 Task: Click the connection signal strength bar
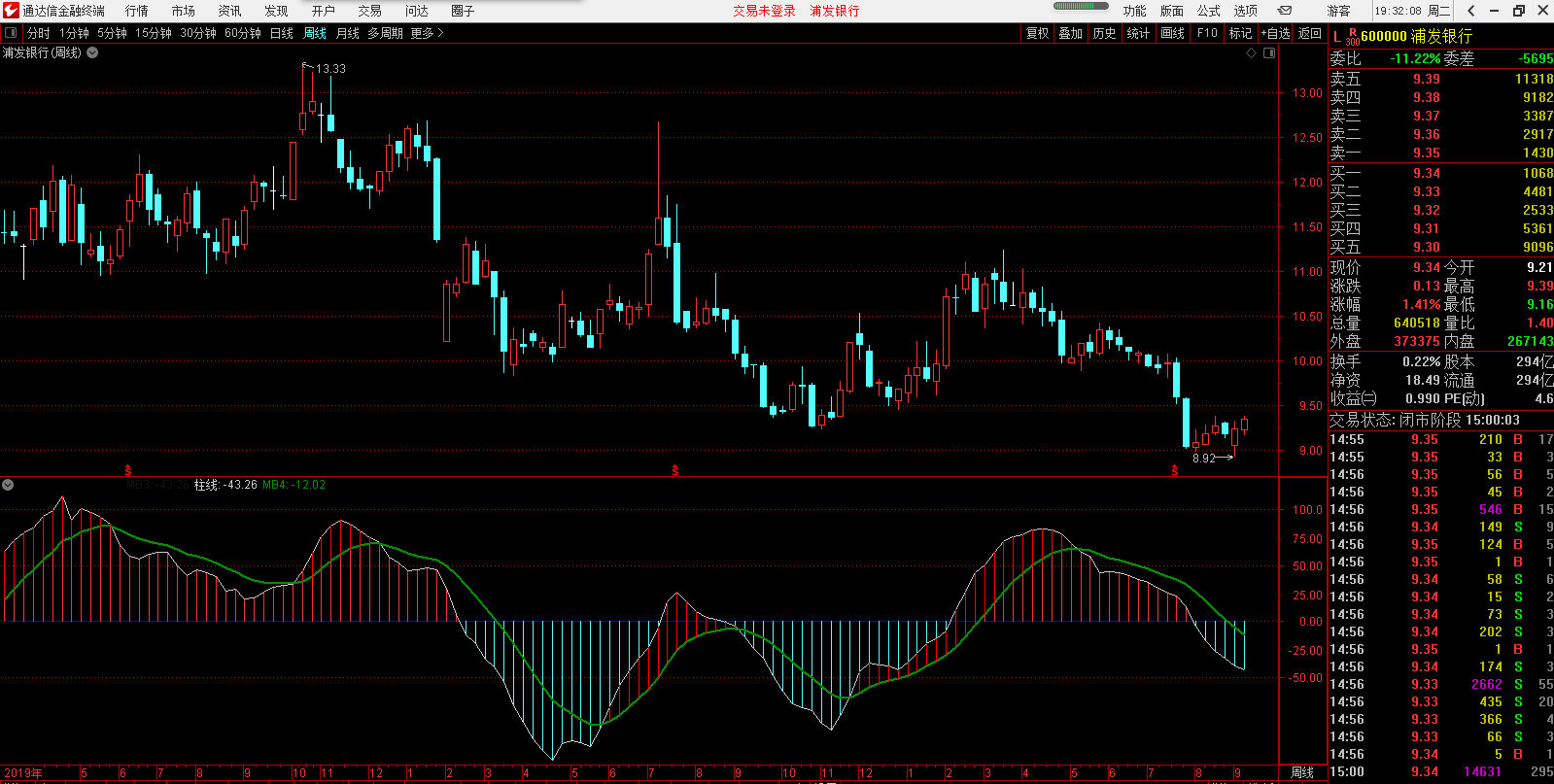click(x=1081, y=6)
